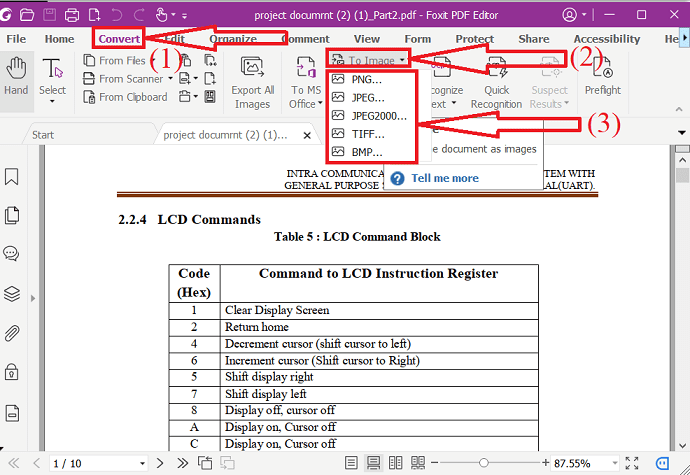Open the Layers side panel
The width and height of the screenshot is (690, 475).
[x=11, y=293]
